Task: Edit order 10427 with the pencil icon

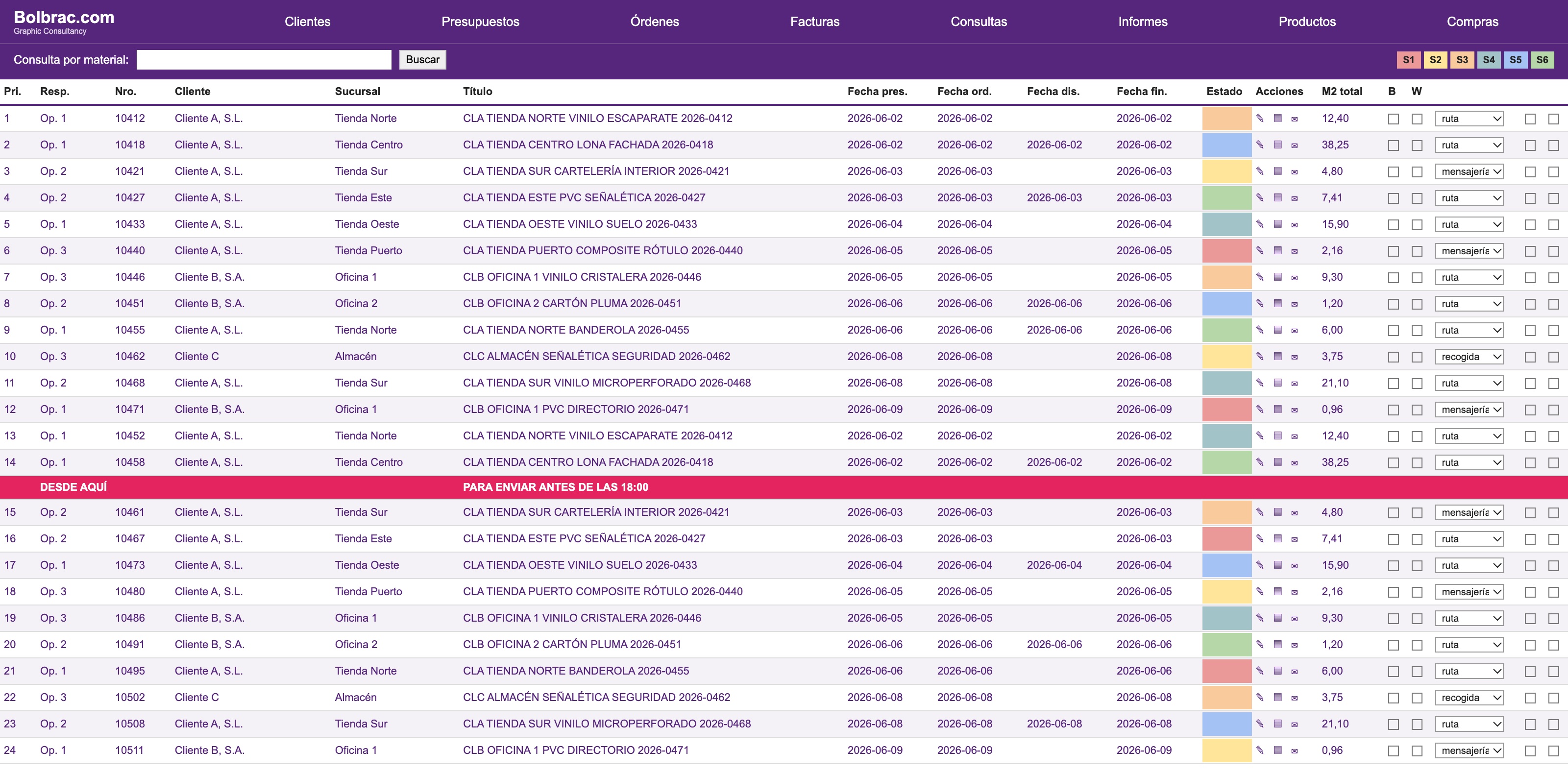Action: coord(1260,198)
